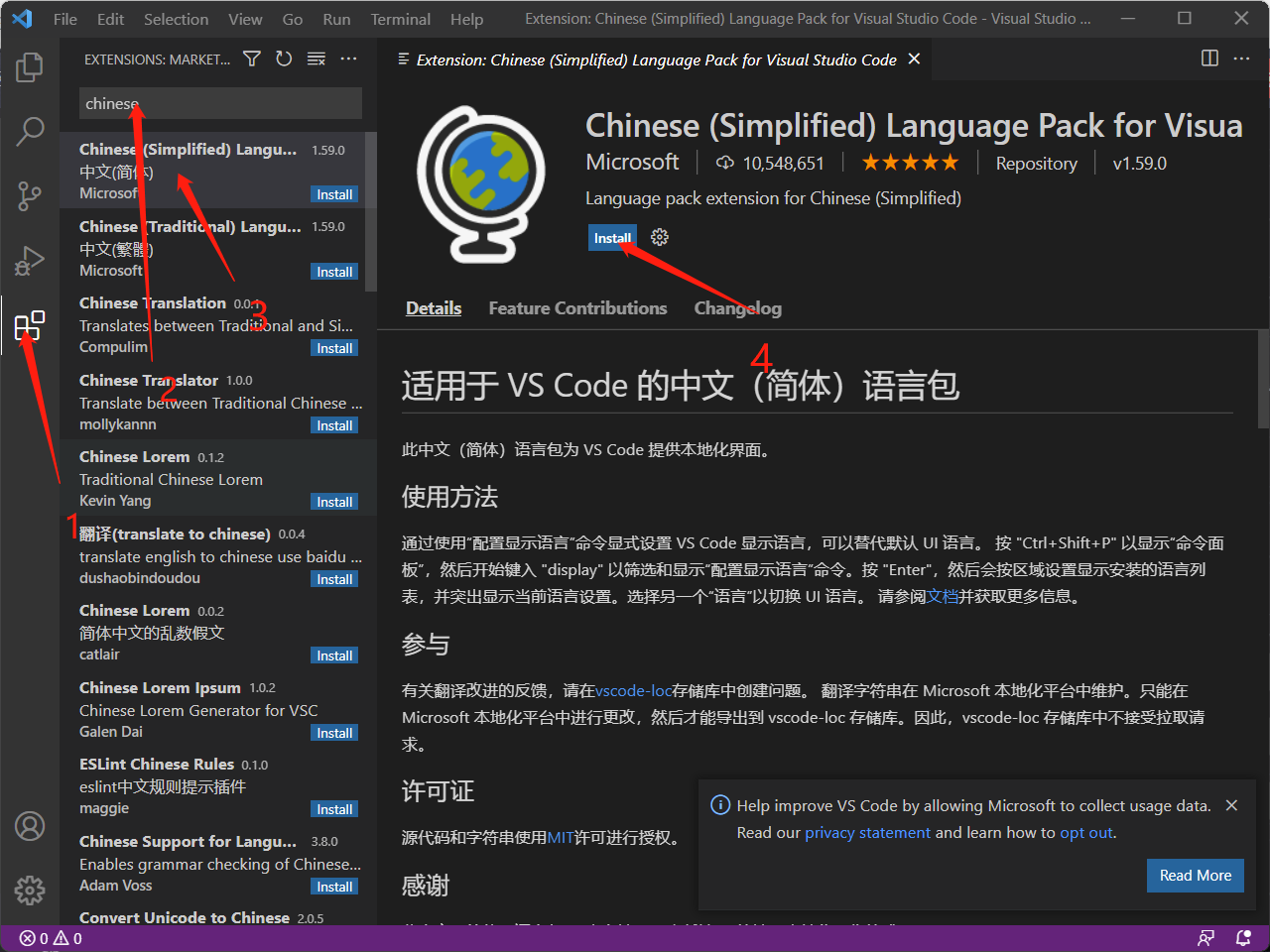
Task: Click the extension globe logo
Action: tap(480, 184)
